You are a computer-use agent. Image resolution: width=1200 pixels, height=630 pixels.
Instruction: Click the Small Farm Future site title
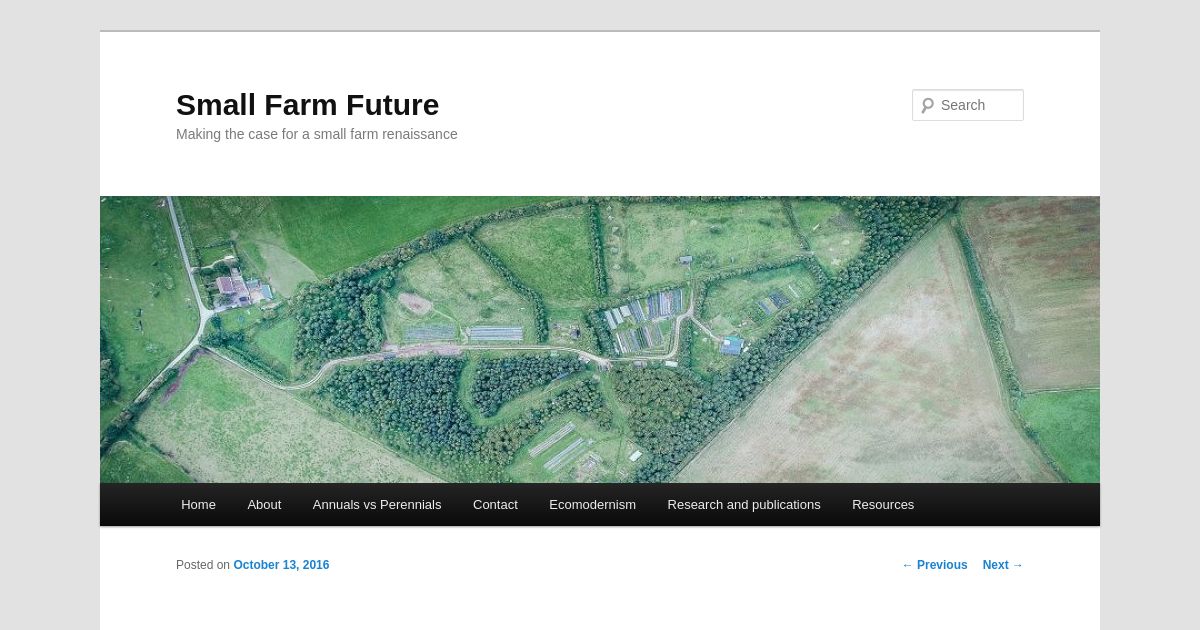click(x=307, y=105)
